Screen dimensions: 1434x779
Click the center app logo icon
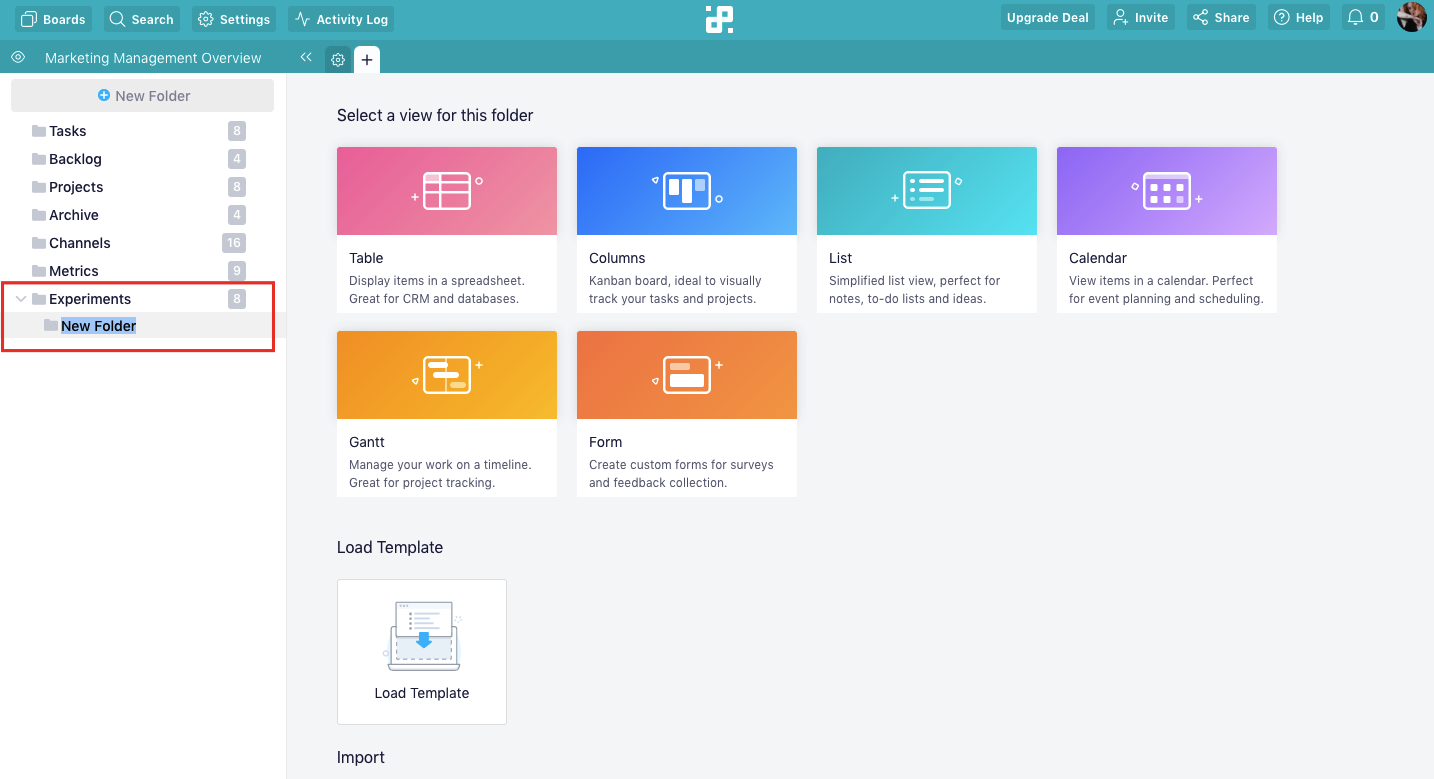click(x=719, y=19)
